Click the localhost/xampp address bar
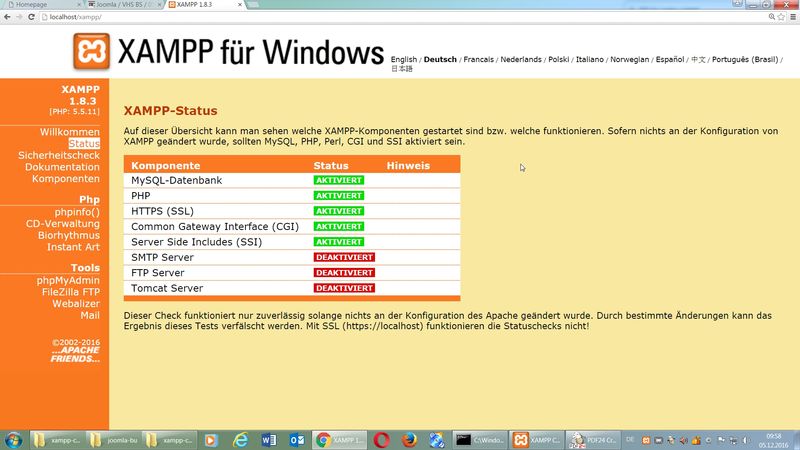 coord(403,17)
